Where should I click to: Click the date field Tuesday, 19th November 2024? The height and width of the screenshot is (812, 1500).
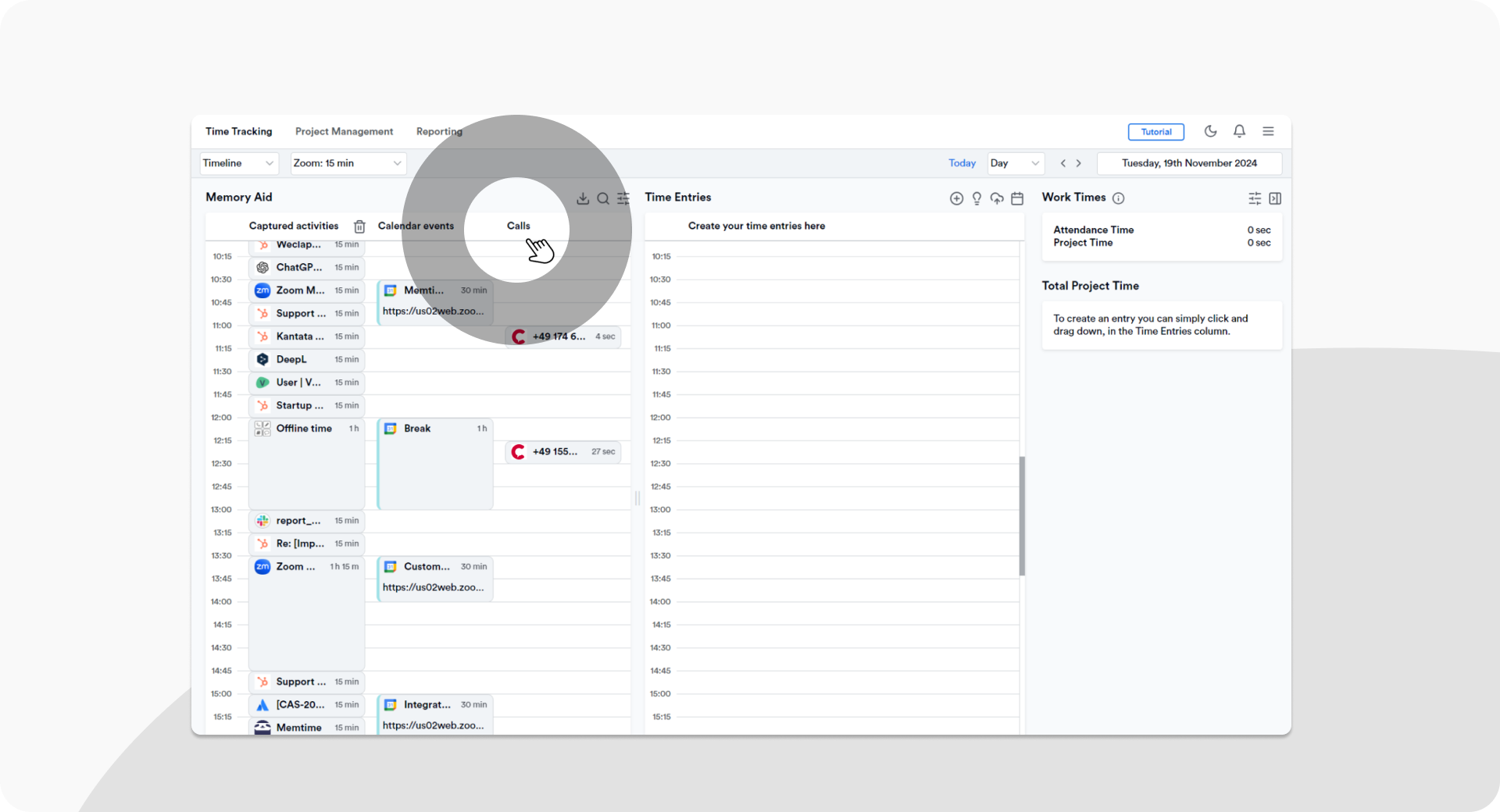pyautogui.click(x=1189, y=163)
